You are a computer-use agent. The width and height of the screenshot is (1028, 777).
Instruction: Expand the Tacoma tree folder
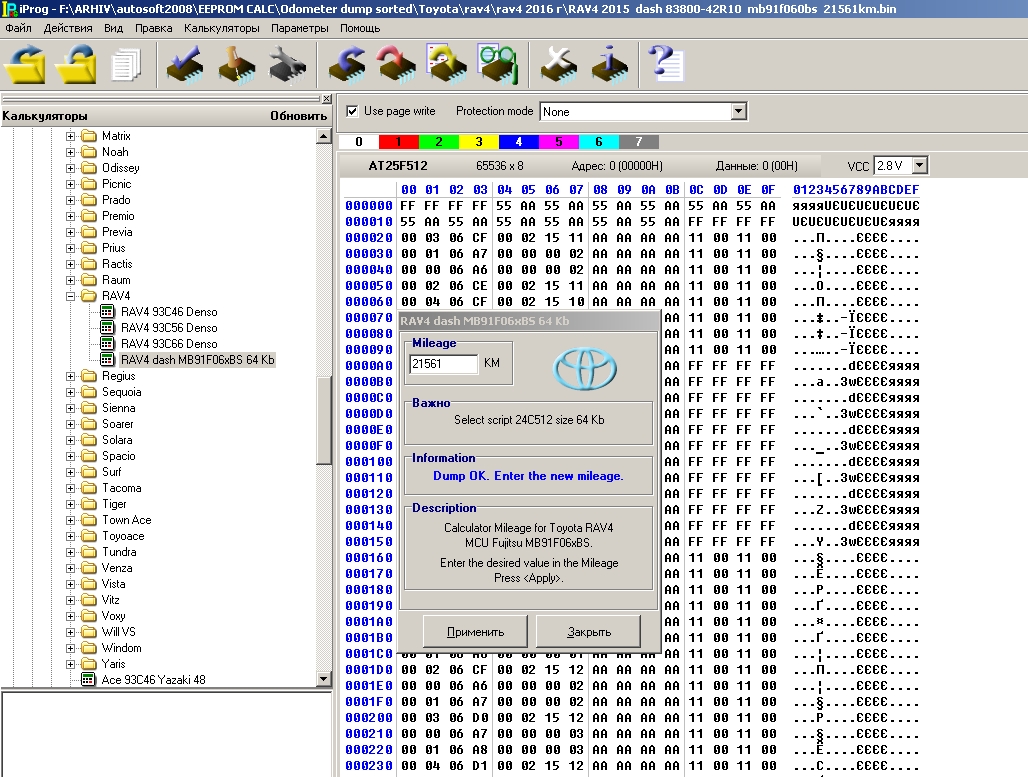(70, 488)
